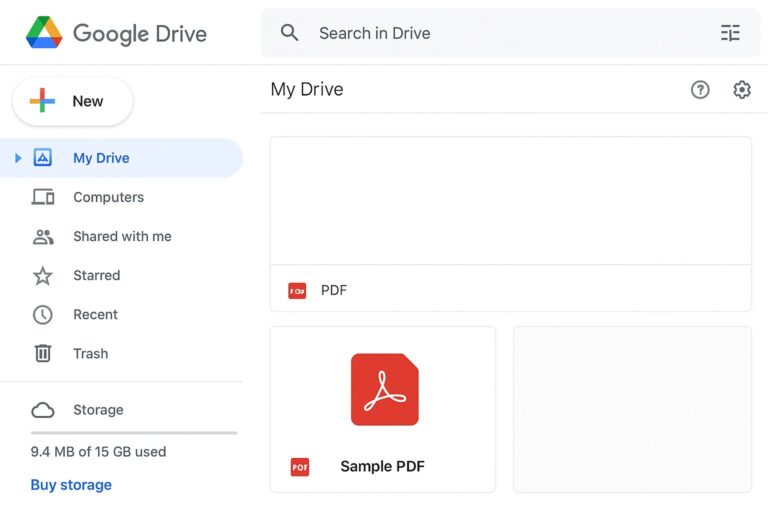Open search filter options icon
Viewport: 768px width, 512px height.
pyautogui.click(x=730, y=33)
